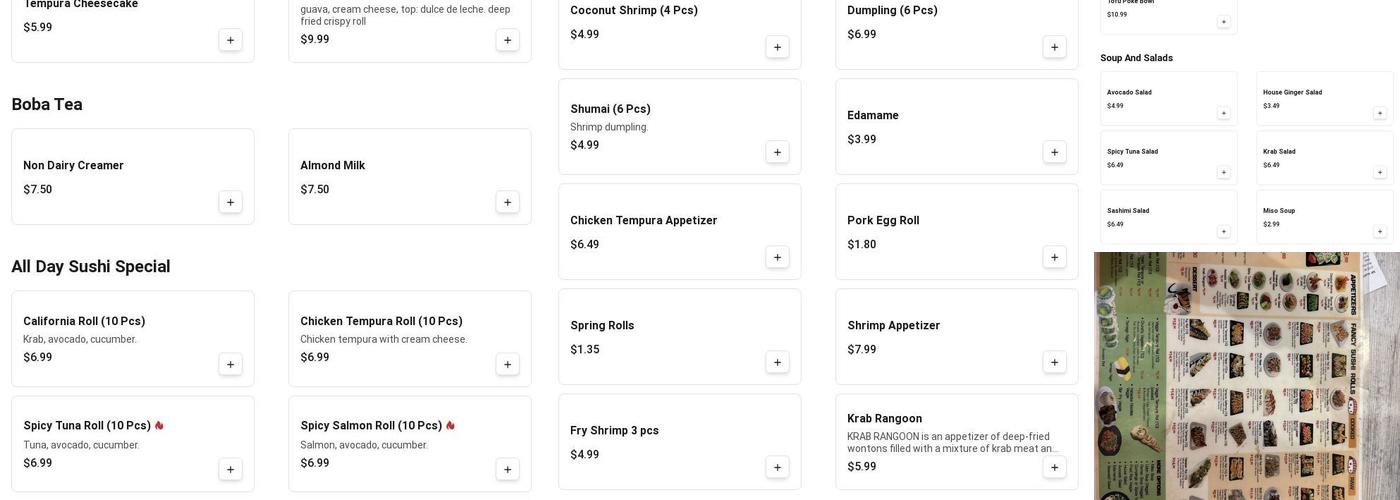Add Chicken Tempura Roll (10 Pcs)
1400x500 pixels.
tap(507, 364)
